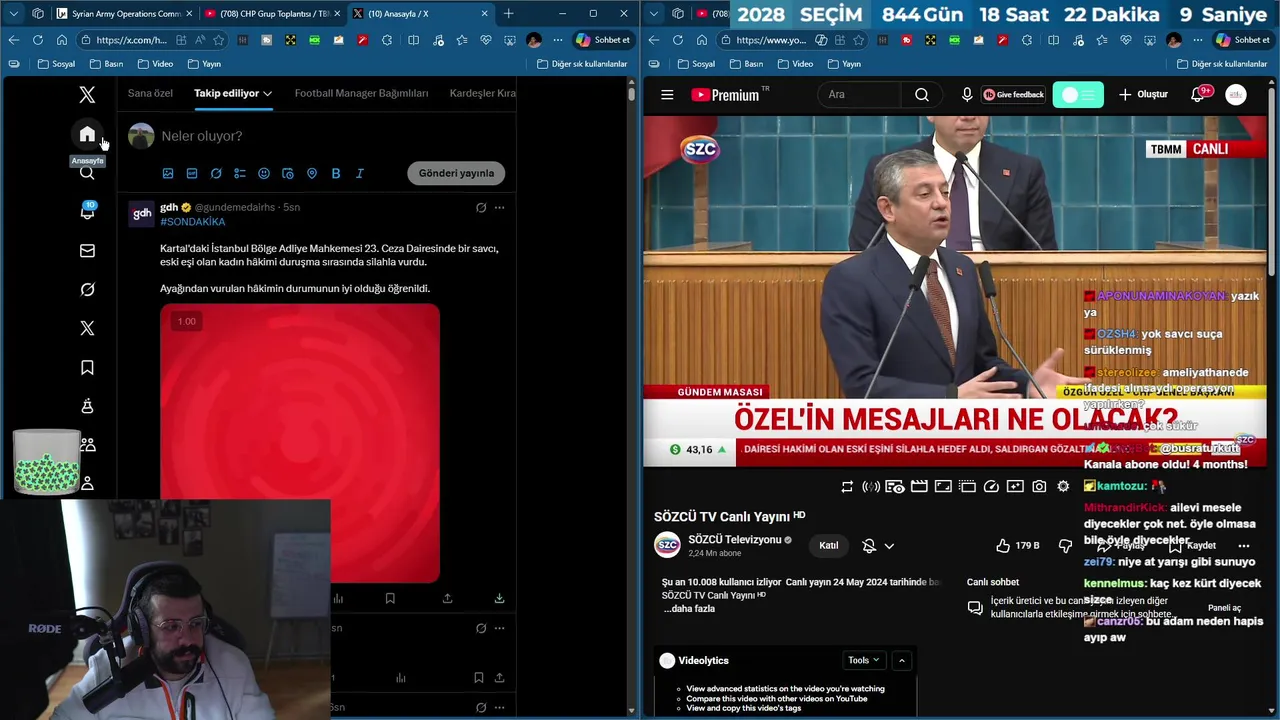Click YouTube search magnifier button
The width and height of the screenshot is (1280, 720).
[922, 95]
